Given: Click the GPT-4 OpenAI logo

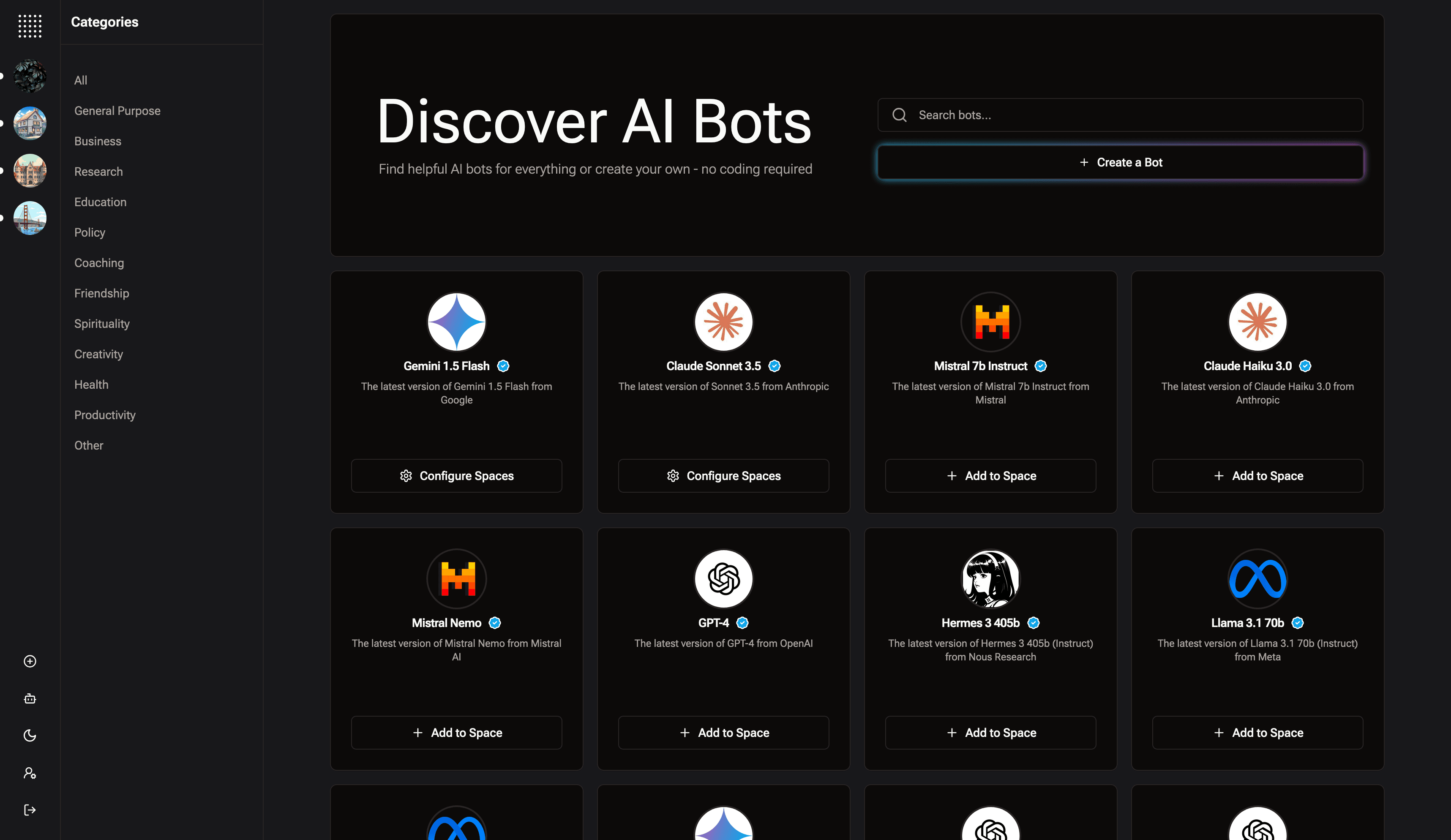Looking at the screenshot, I should point(724,578).
